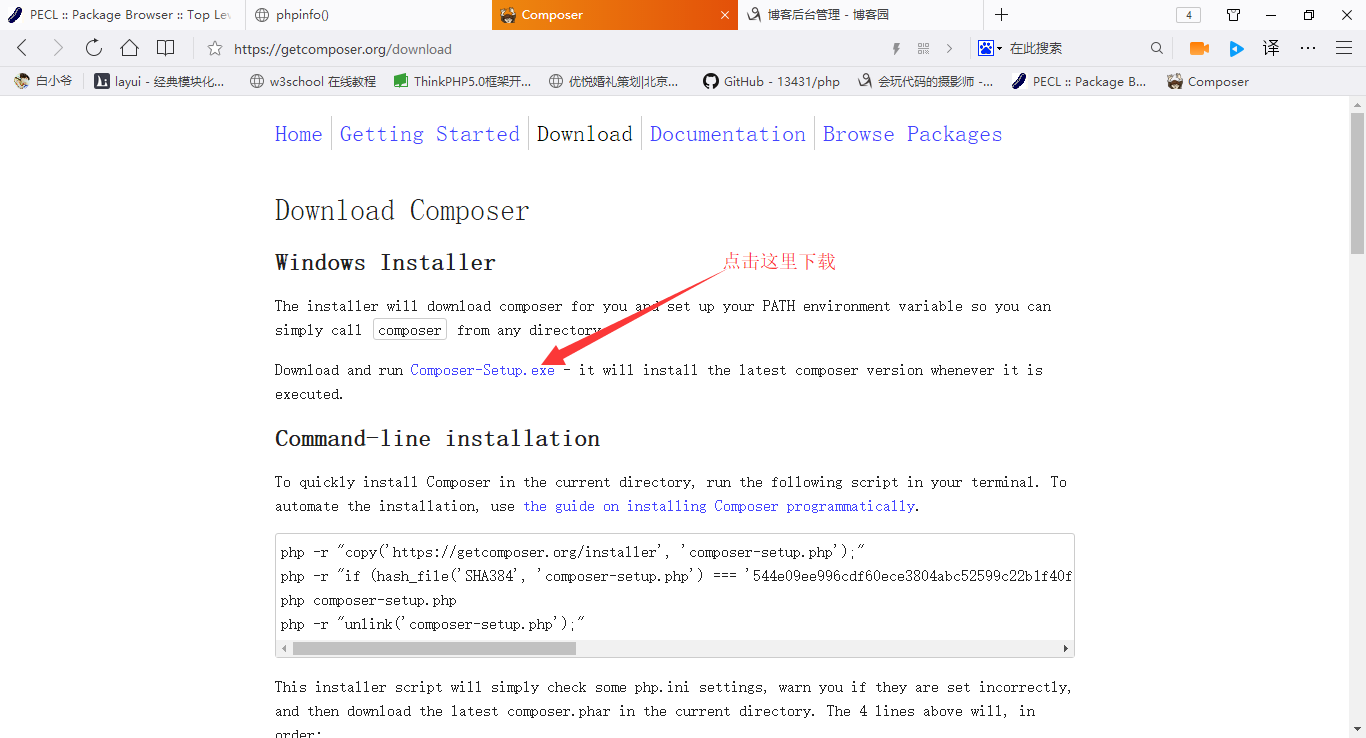1366x738 pixels.
Task: Switch to the PECL Package Browser tab
Action: point(121,15)
